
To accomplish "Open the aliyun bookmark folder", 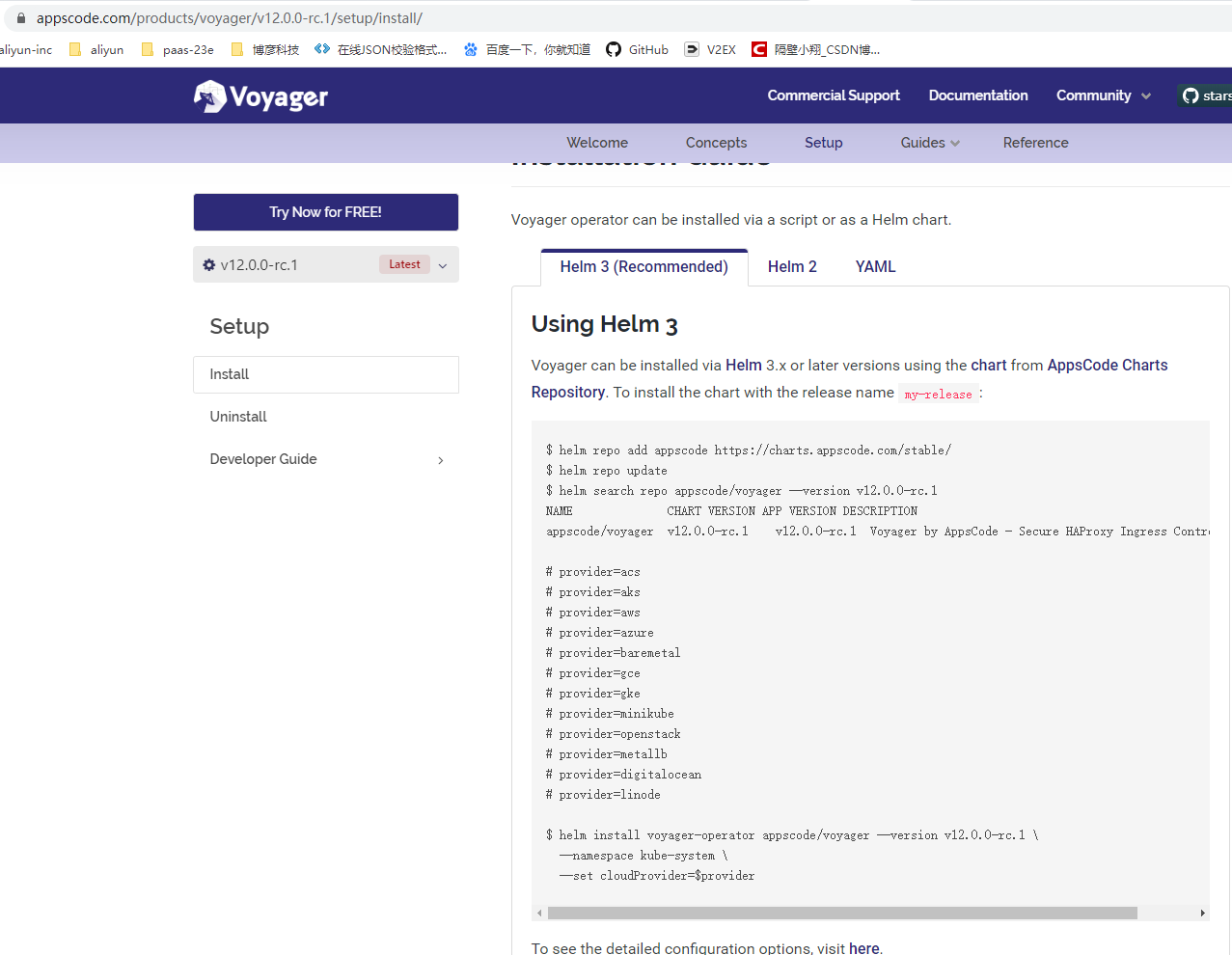I will [96, 49].
